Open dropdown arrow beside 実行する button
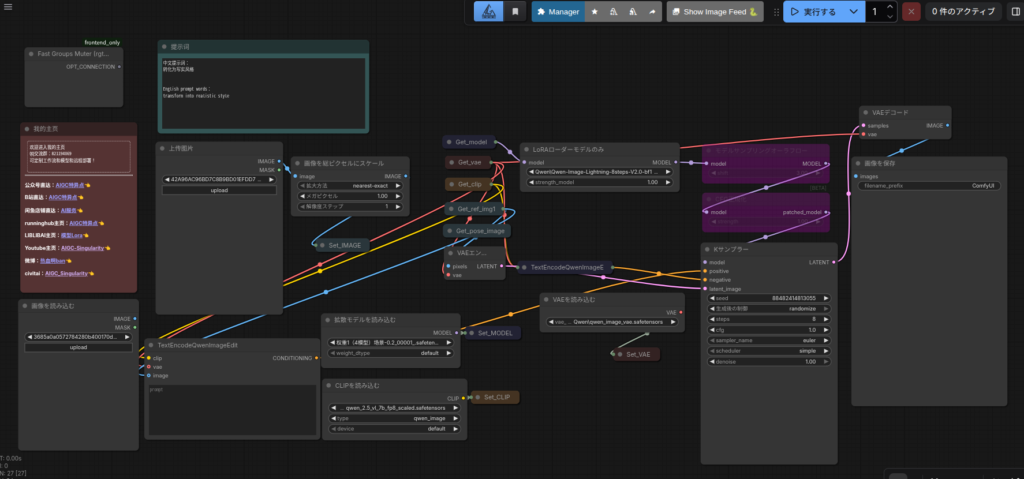Image resolution: width=1024 pixels, height=479 pixels. coord(853,12)
